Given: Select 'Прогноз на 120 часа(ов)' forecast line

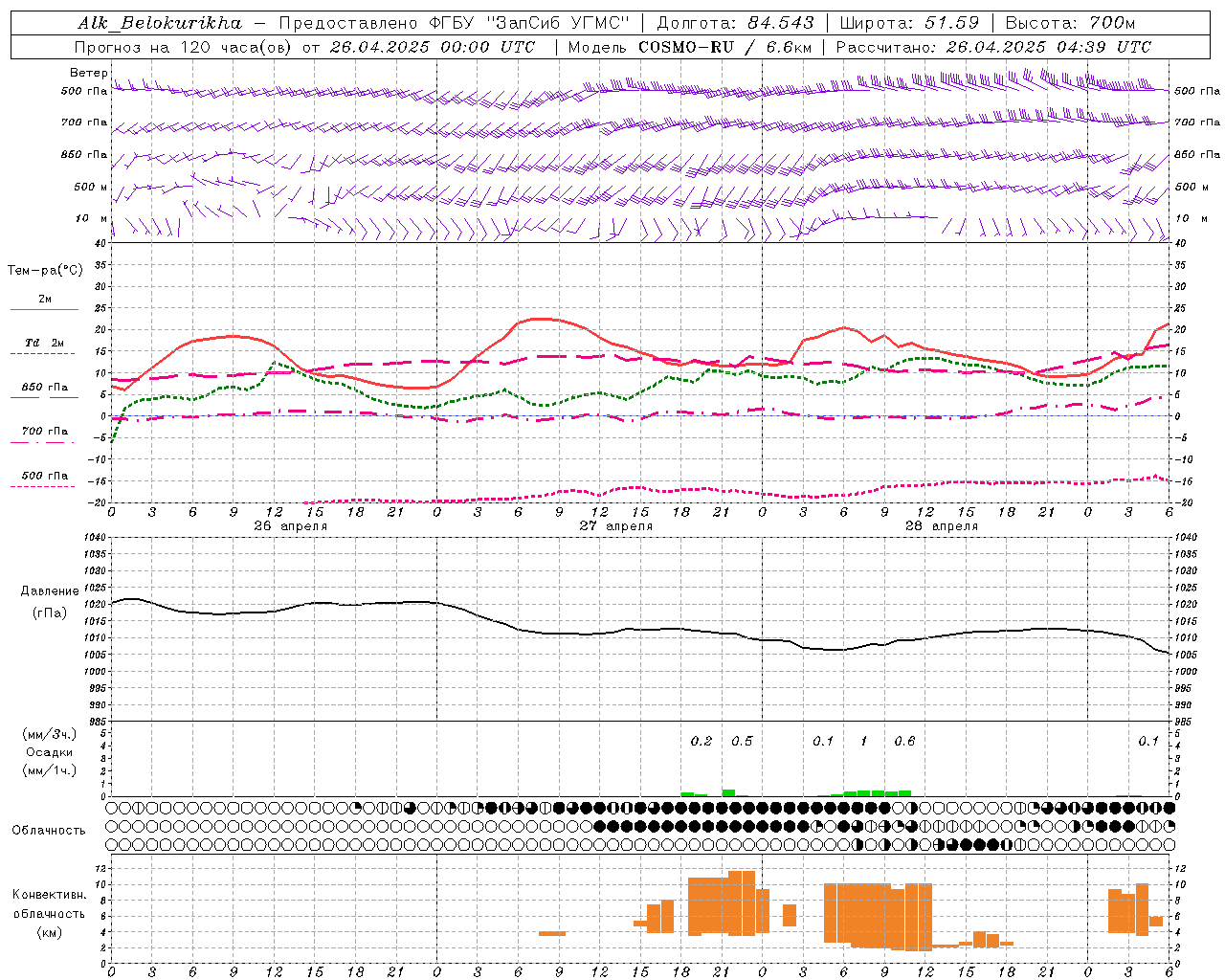Looking at the screenshot, I should (184, 47).
